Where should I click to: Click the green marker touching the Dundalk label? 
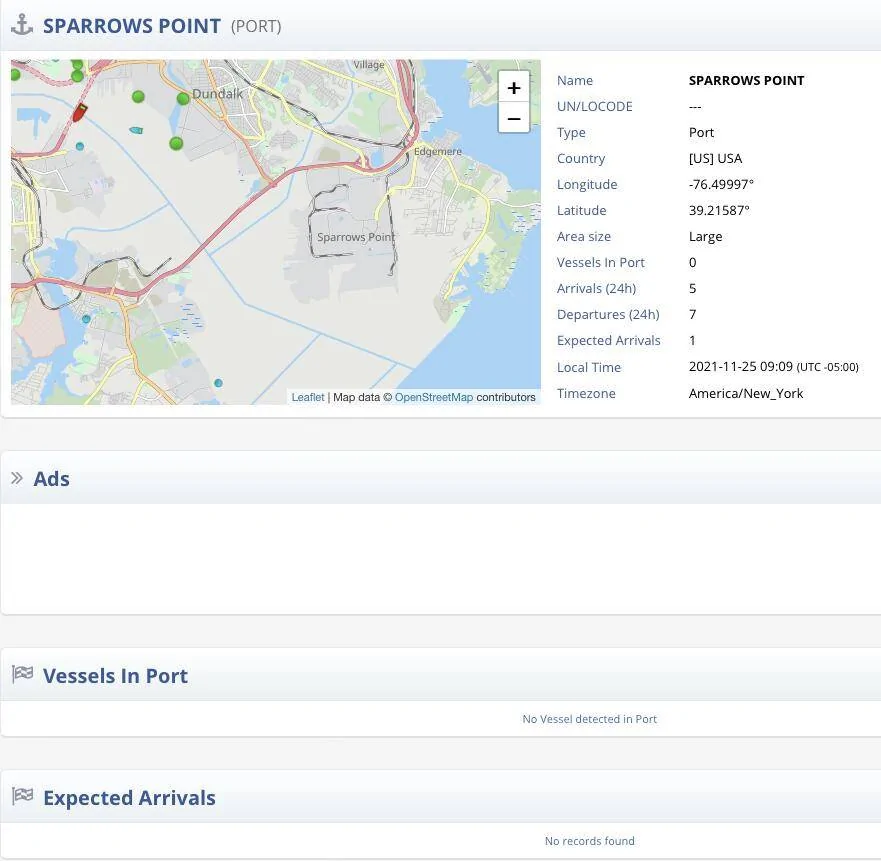tap(183, 99)
